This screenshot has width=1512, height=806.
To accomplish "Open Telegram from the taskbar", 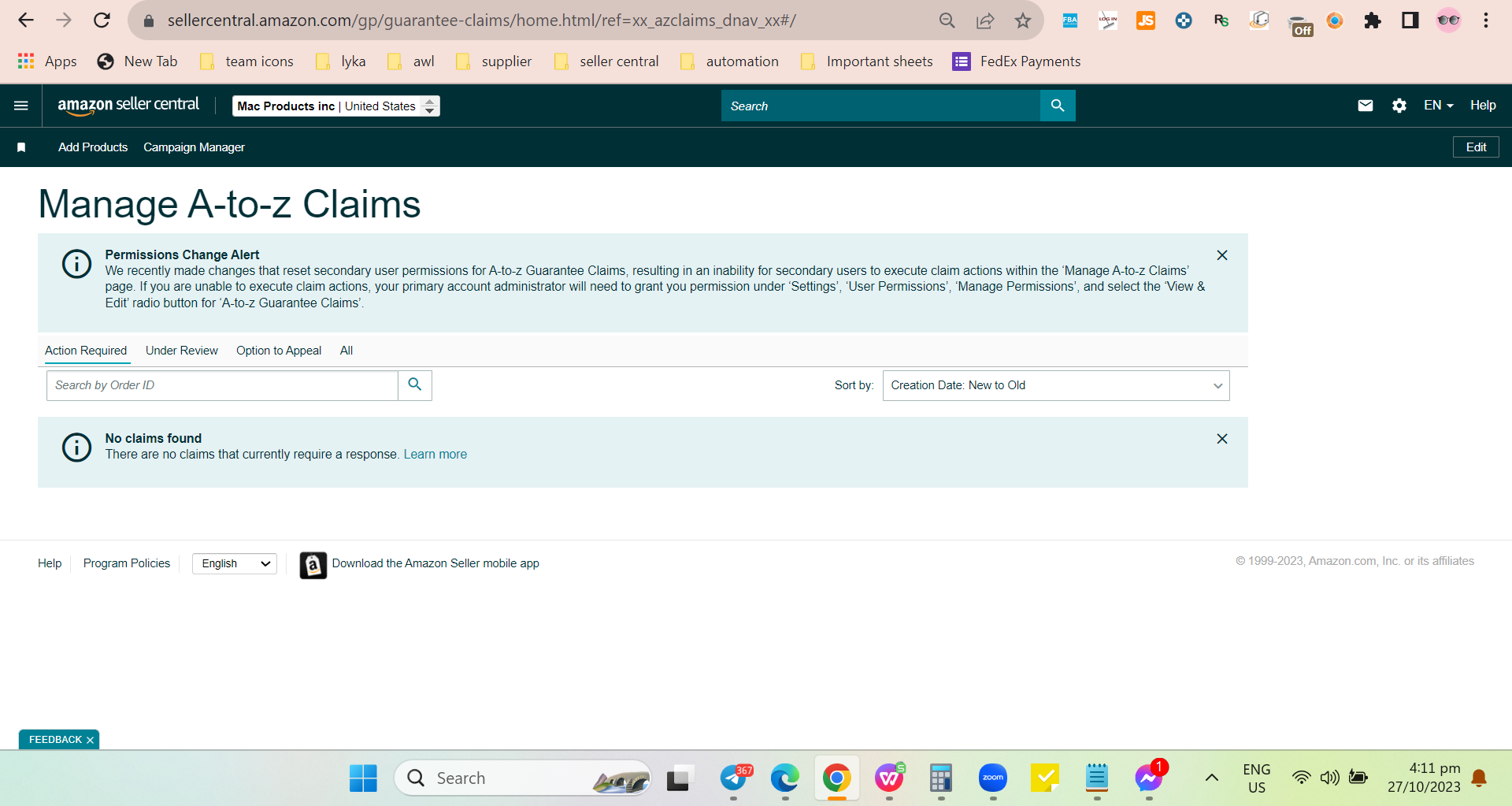I will (x=734, y=778).
